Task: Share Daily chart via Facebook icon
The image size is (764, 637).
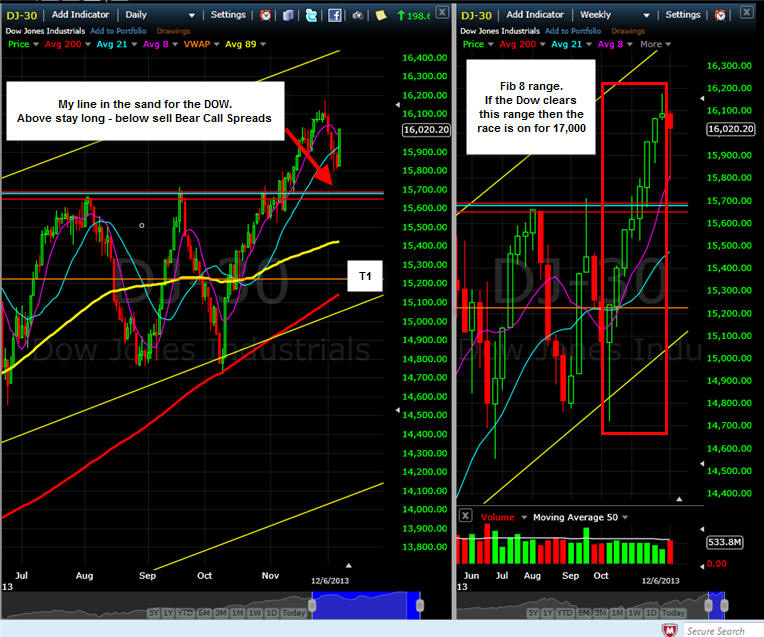Action: 335,15
